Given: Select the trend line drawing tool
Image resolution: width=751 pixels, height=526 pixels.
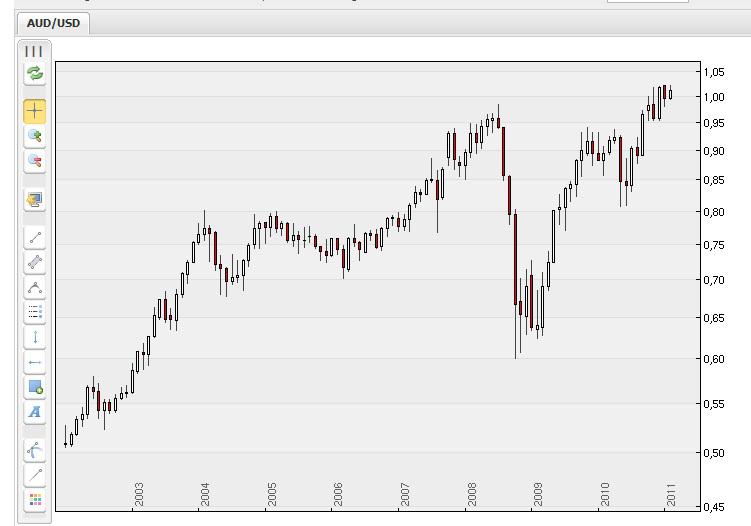Looking at the screenshot, I should click(x=34, y=238).
